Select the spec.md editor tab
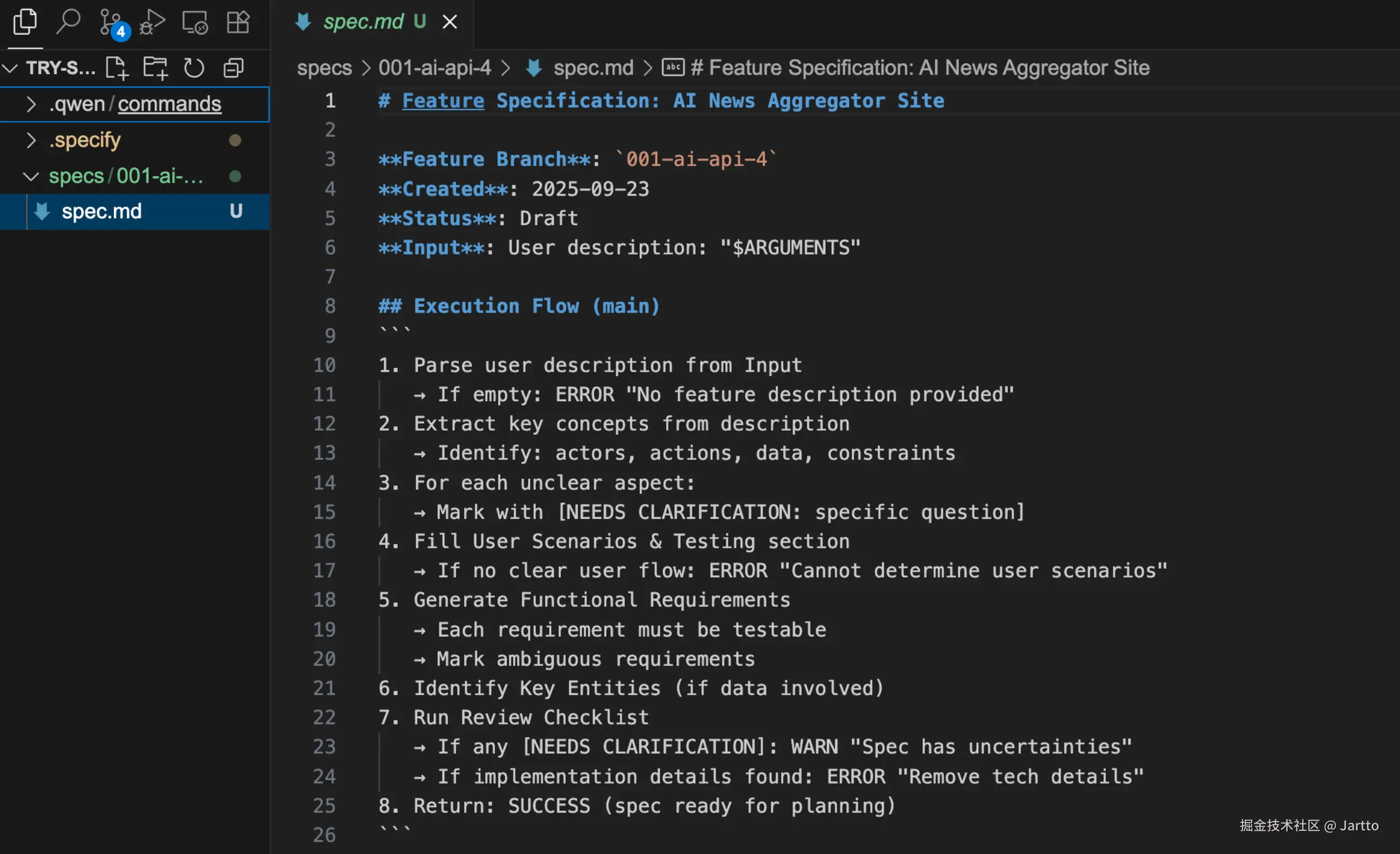1400x854 pixels. [x=363, y=22]
